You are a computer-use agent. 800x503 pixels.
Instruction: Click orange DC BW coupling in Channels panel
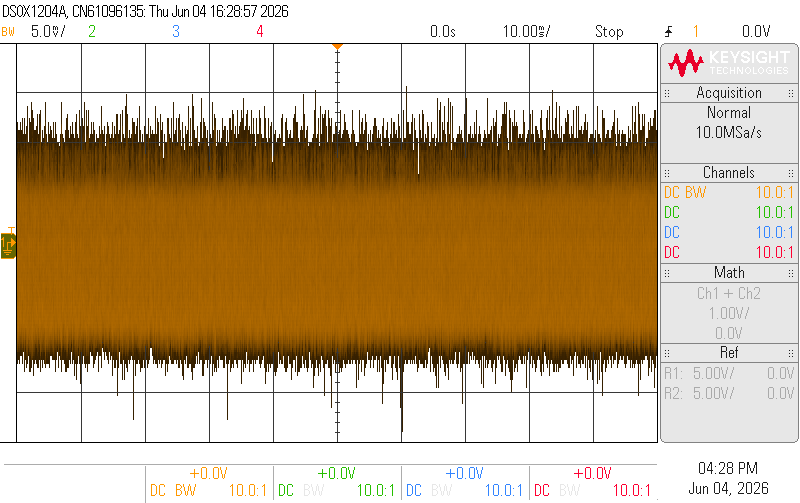point(685,193)
